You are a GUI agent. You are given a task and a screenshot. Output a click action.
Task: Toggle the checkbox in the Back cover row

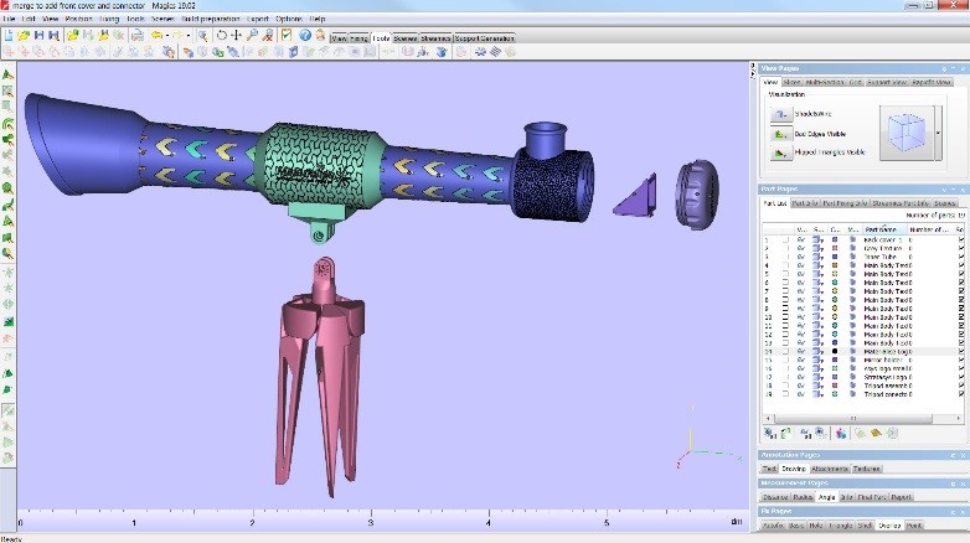click(785, 240)
